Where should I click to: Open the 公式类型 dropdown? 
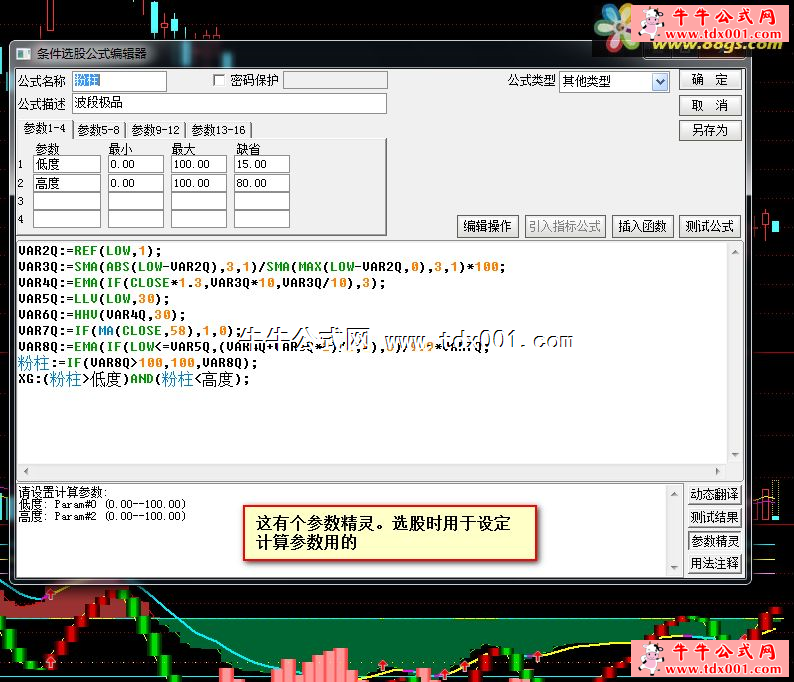660,82
